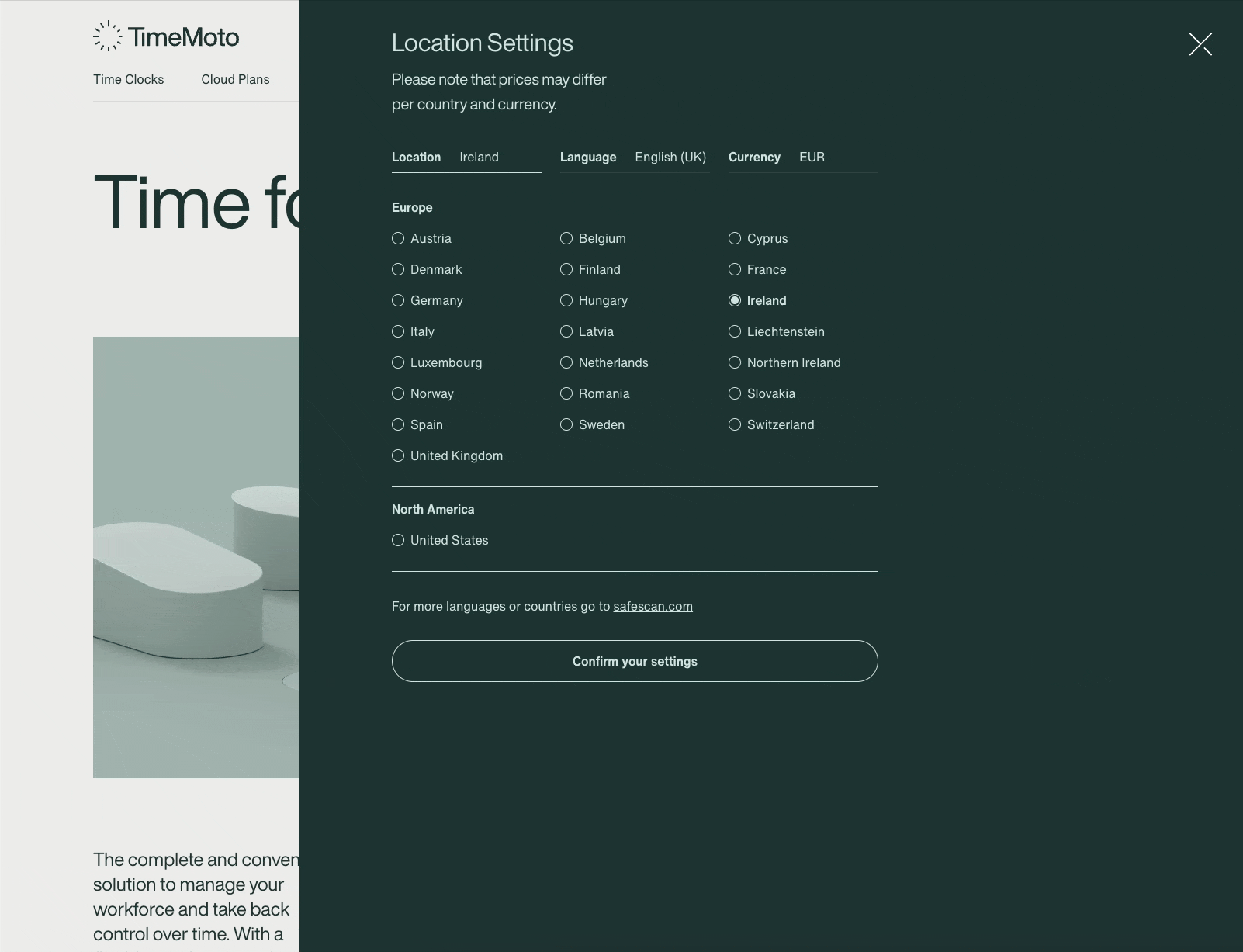Switch to the Language tab
The image size is (1243, 952).
pos(634,158)
